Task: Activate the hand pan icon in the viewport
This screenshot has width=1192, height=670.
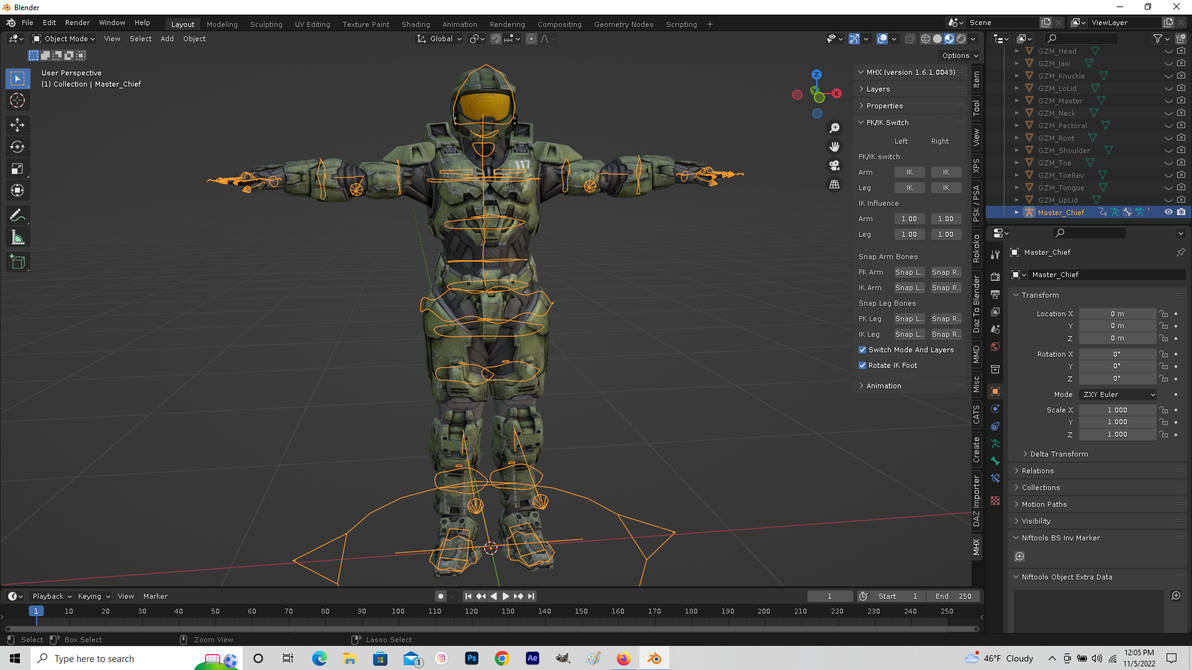Action: pyautogui.click(x=834, y=147)
